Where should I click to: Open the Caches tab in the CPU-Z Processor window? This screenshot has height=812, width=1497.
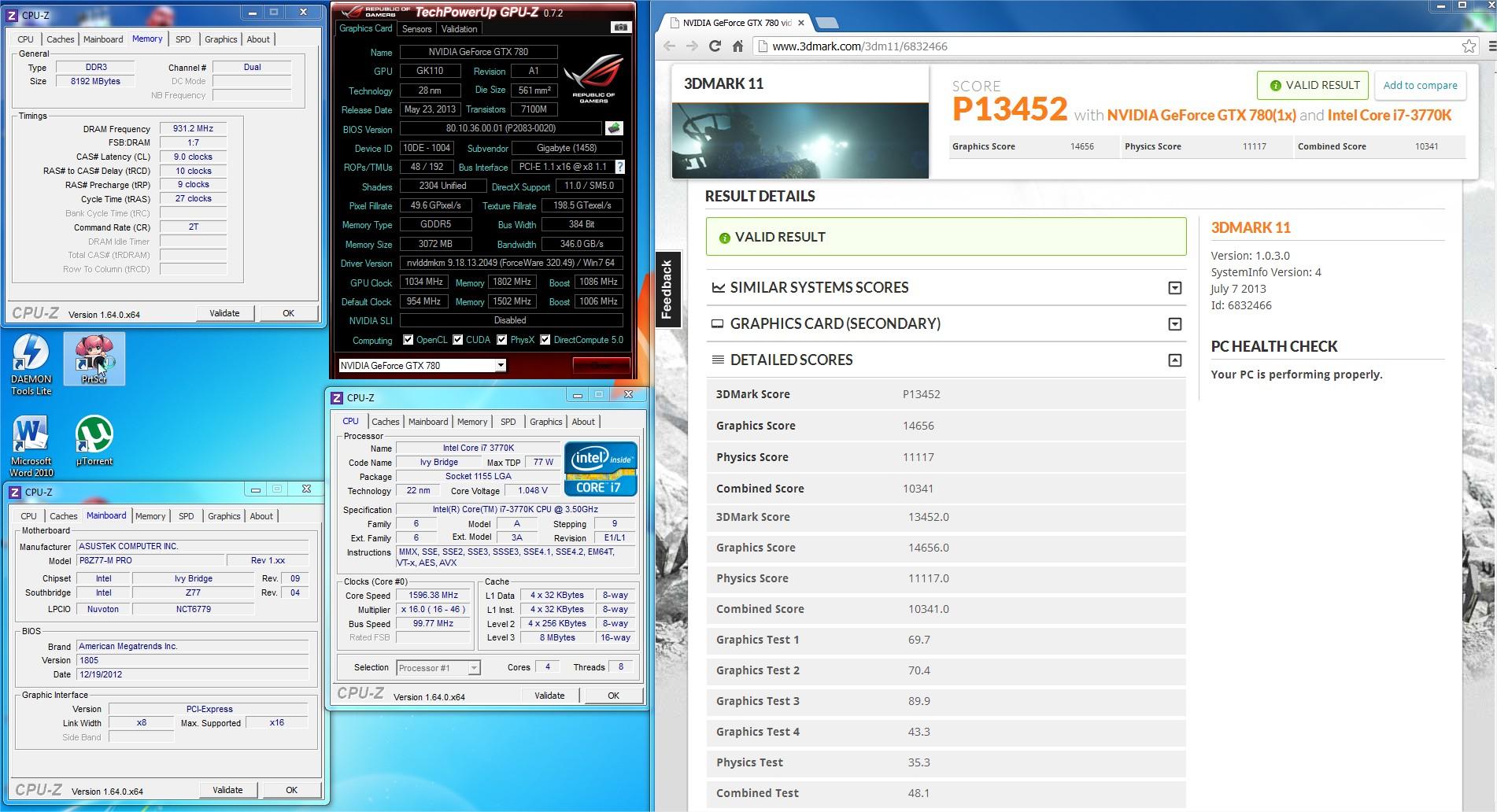[x=385, y=422]
